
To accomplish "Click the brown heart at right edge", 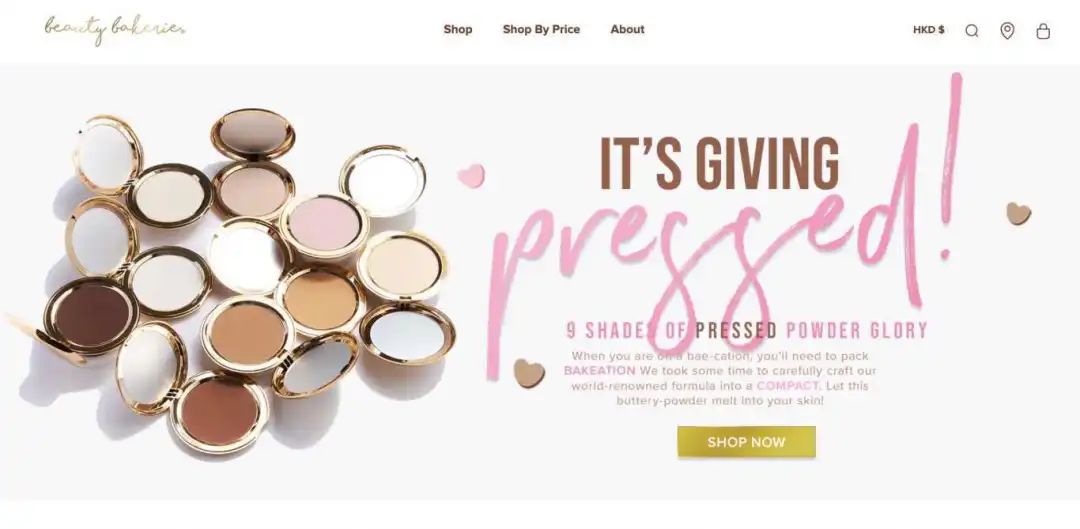I will (1019, 214).
